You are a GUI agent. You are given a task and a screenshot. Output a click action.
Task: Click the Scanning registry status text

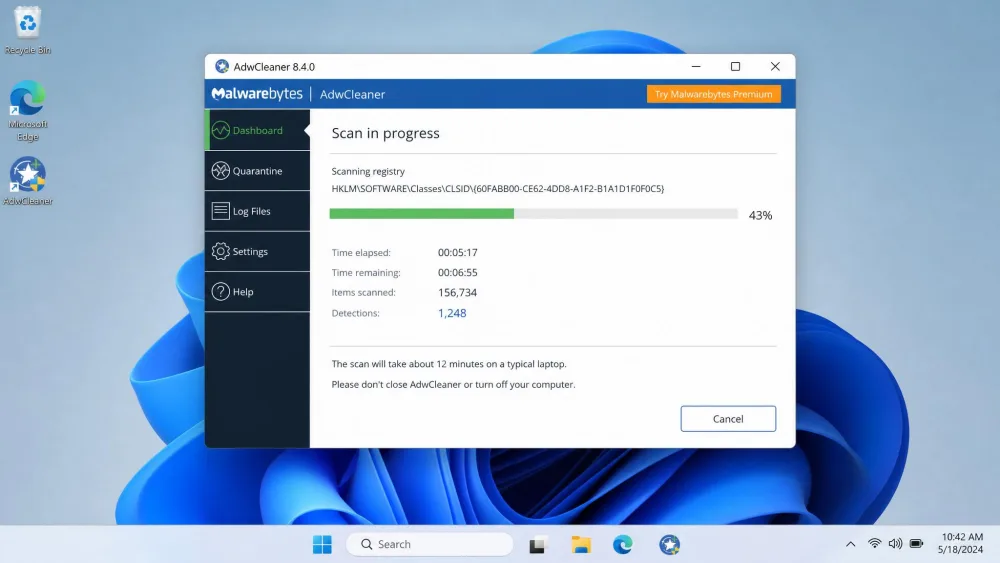coord(368,172)
